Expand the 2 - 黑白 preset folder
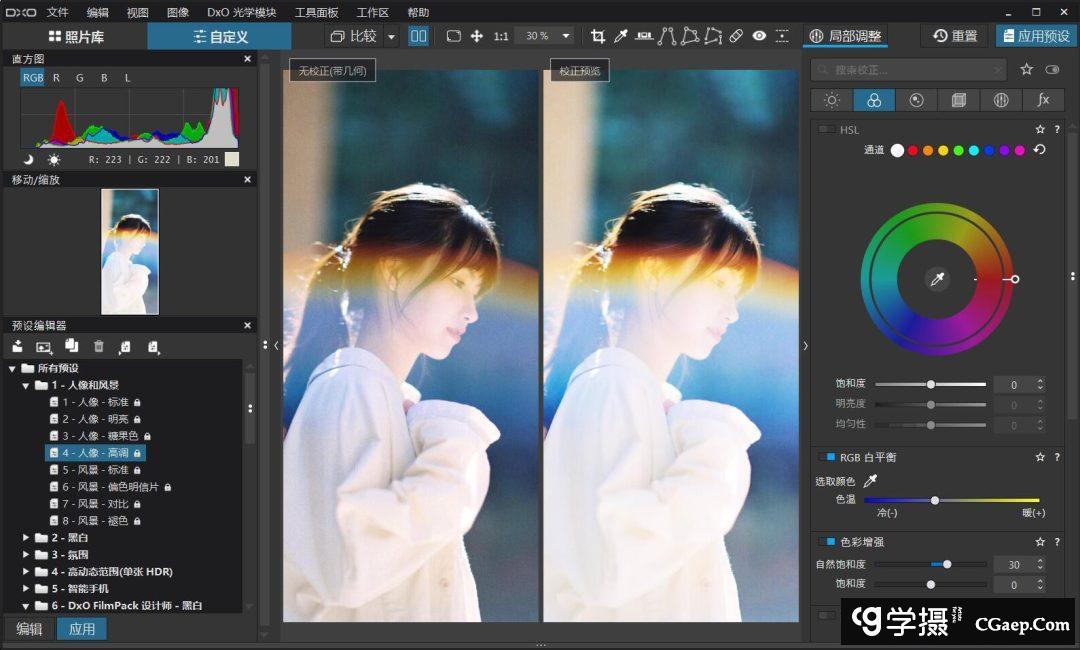Image resolution: width=1080 pixels, height=650 pixels. (x=27, y=538)
